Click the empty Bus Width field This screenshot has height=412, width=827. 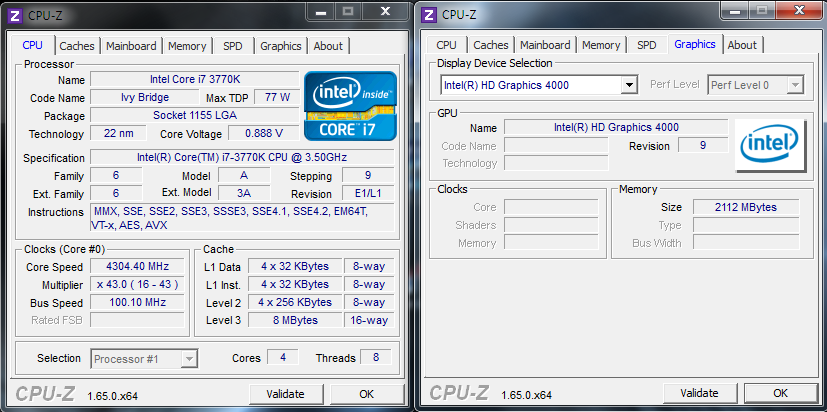(x=746, y=243)
